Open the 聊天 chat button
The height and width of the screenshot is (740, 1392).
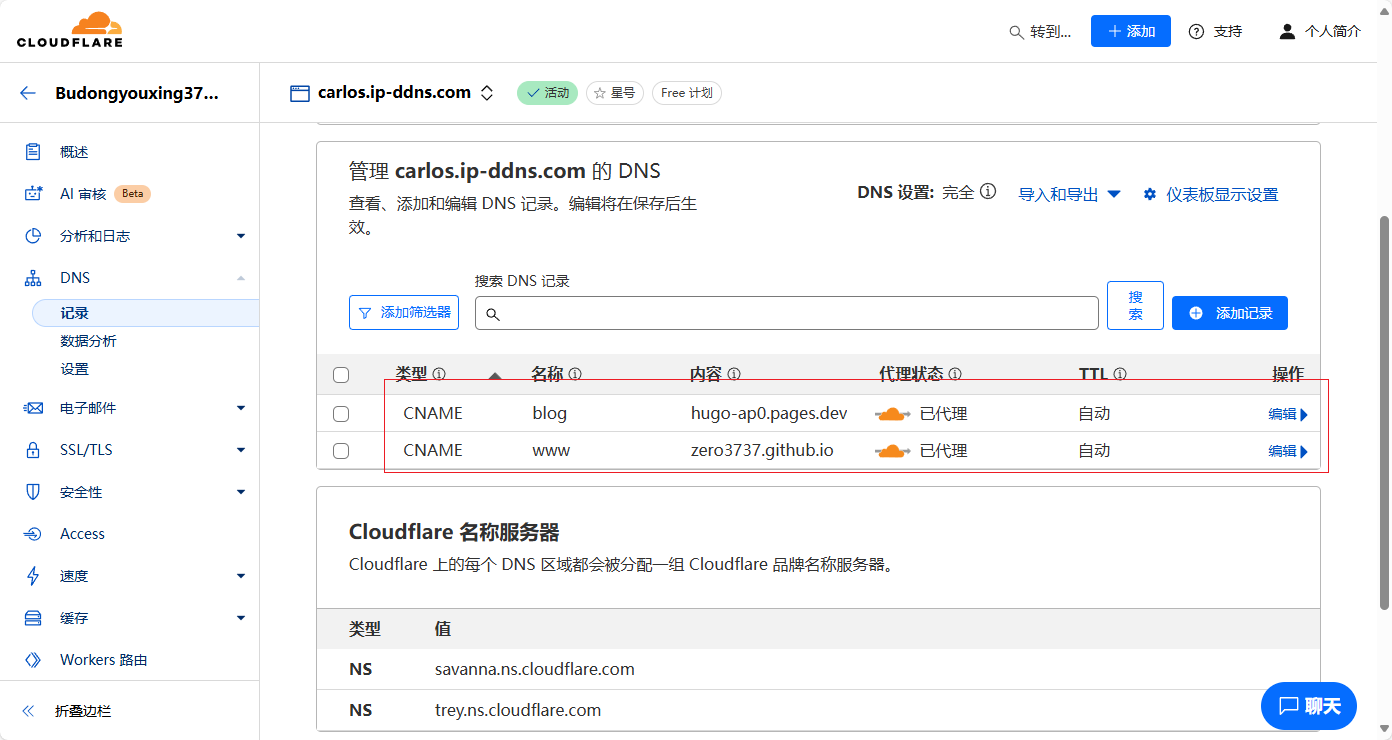(x=1309, y=706)
